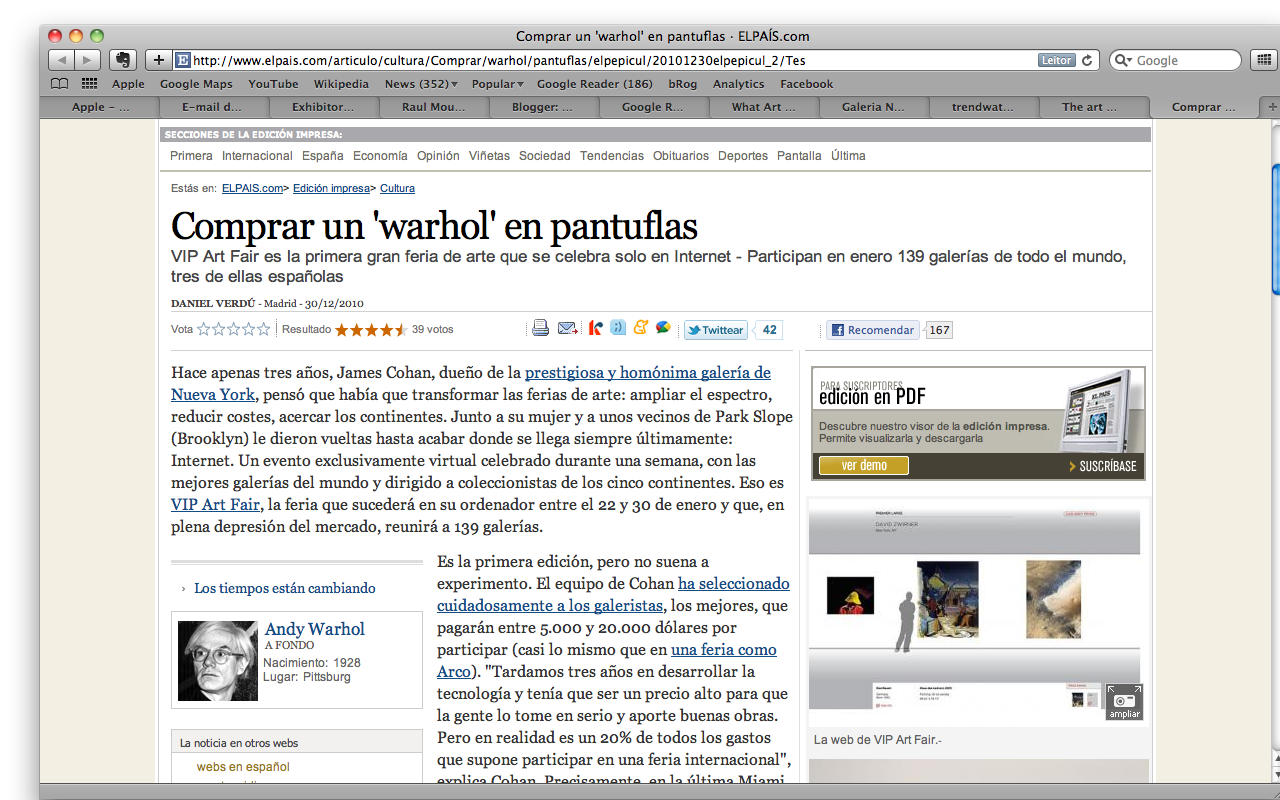Open the bookmarks book icon

pyautogui.click(x=60, y=84)
